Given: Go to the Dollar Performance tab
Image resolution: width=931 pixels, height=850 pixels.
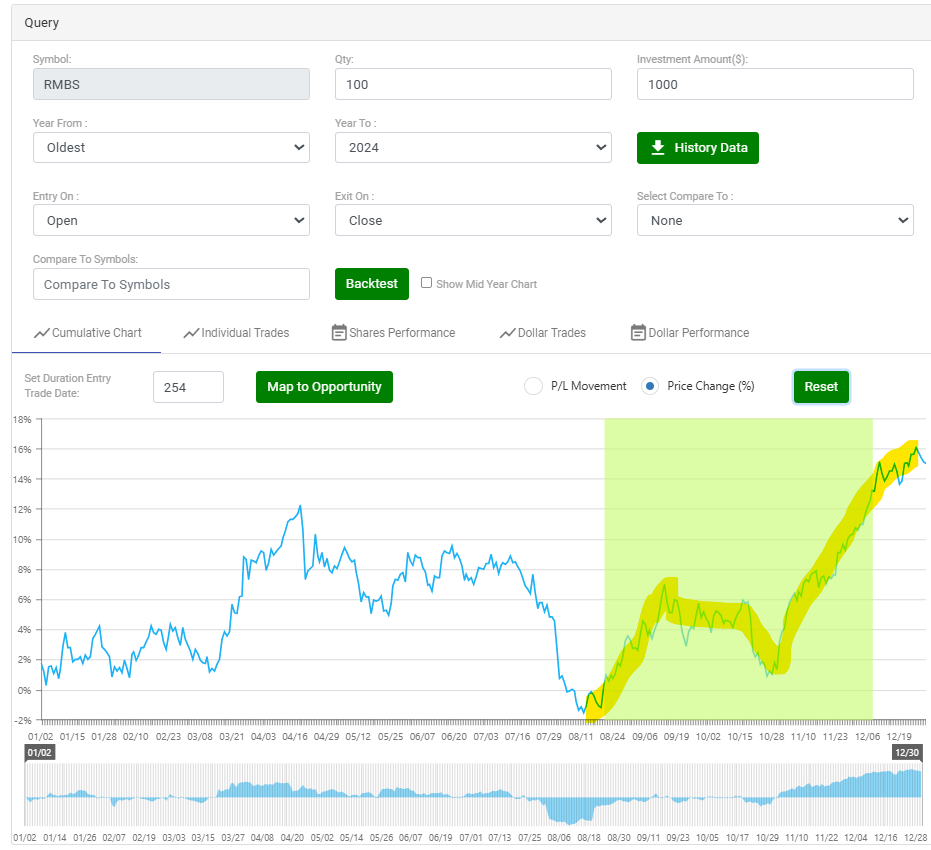Looking at the screenshot, I should pos(690,333).
